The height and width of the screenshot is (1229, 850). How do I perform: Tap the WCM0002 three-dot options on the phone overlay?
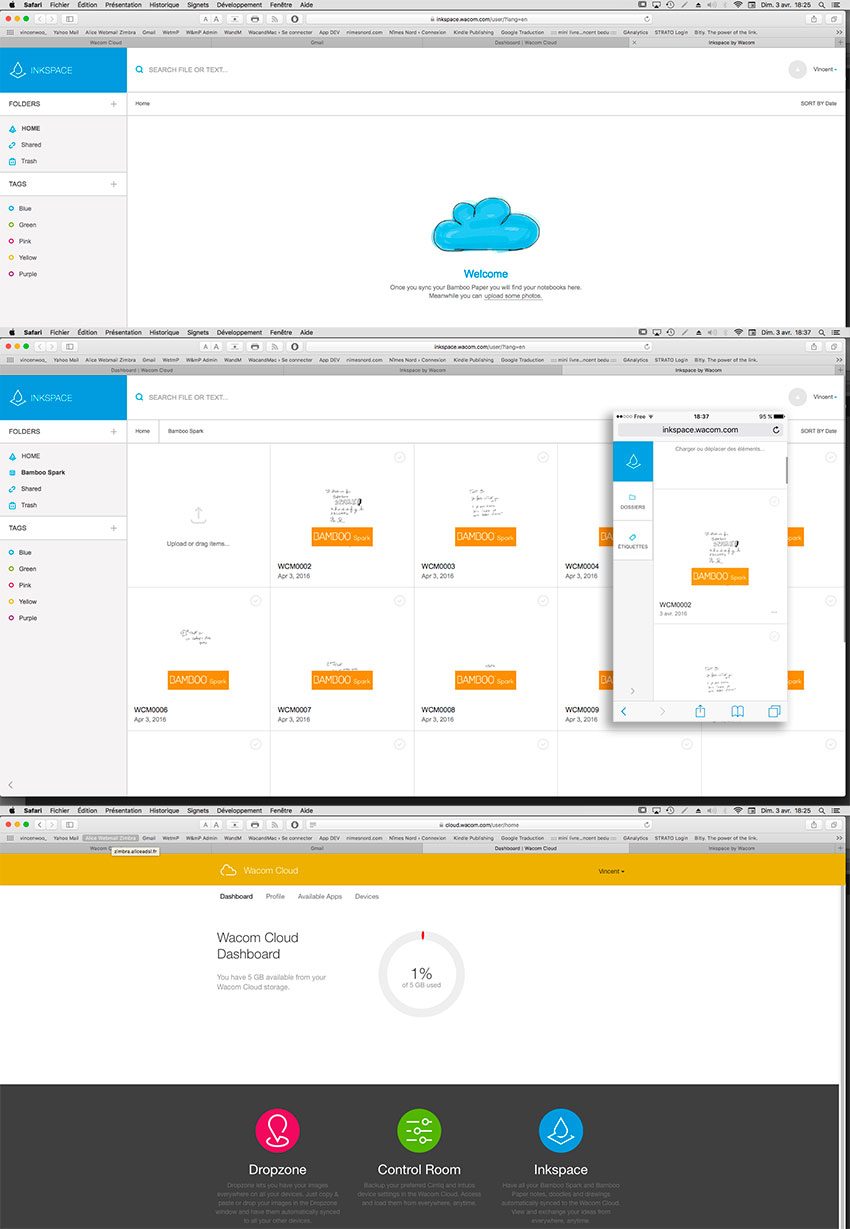[x=775, y=612]
